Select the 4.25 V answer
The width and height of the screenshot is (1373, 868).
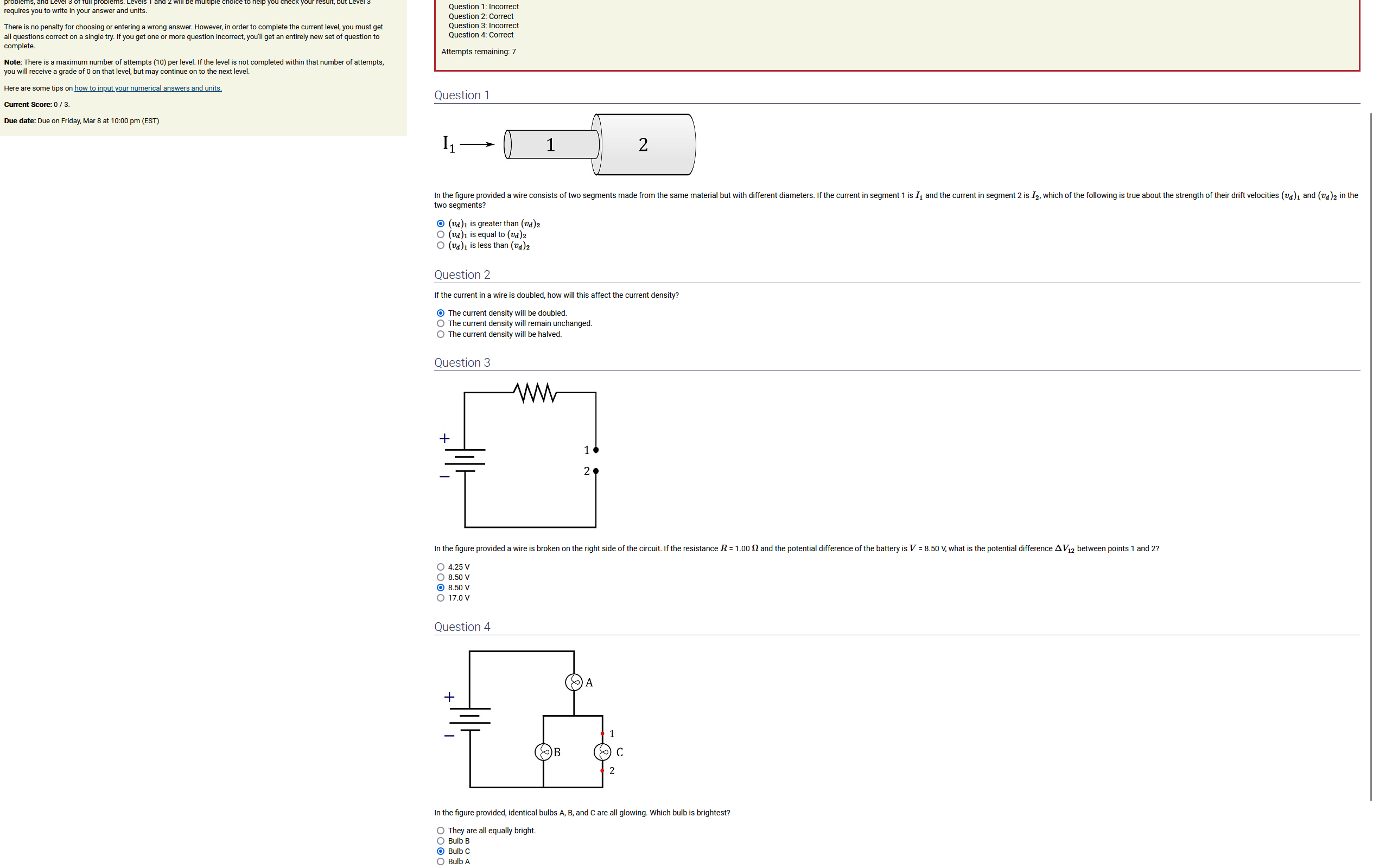[440, 566]
